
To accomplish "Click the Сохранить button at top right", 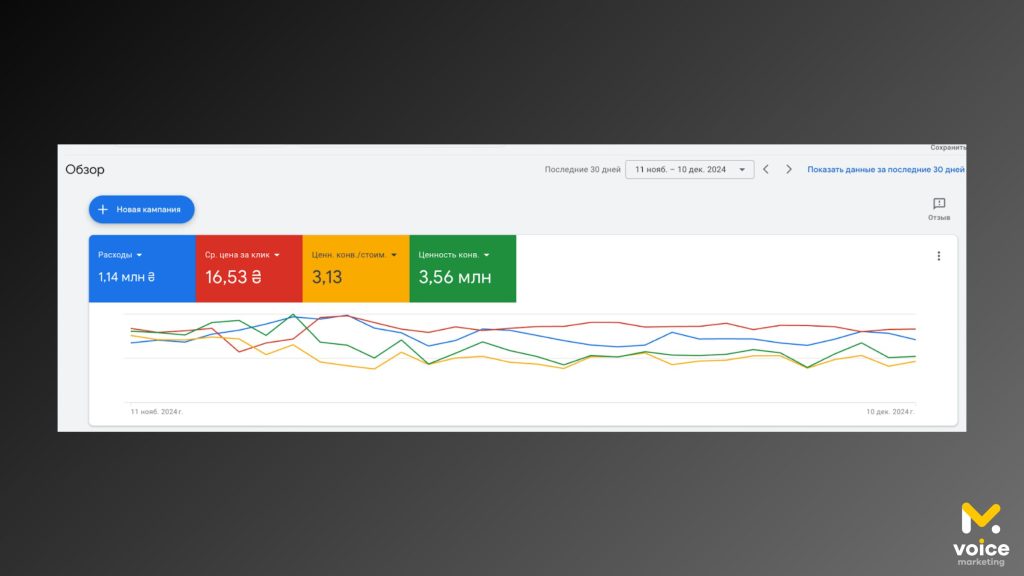I will click(948, 147).
